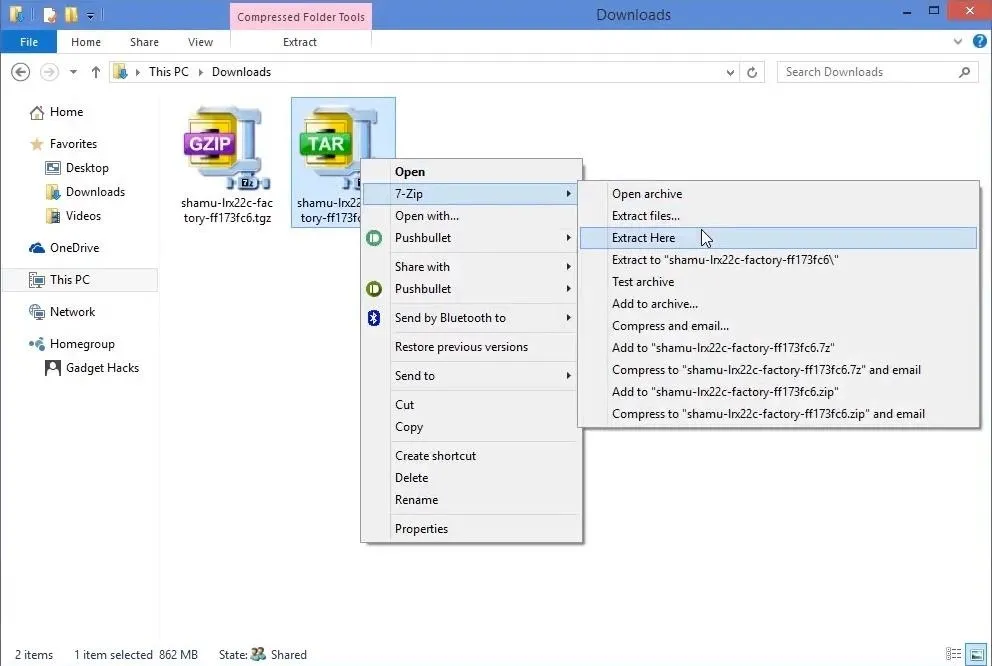Viewport: 992px width, 666px height.
Task: Click the Network icon in sidebar
Action: point(37,312)
